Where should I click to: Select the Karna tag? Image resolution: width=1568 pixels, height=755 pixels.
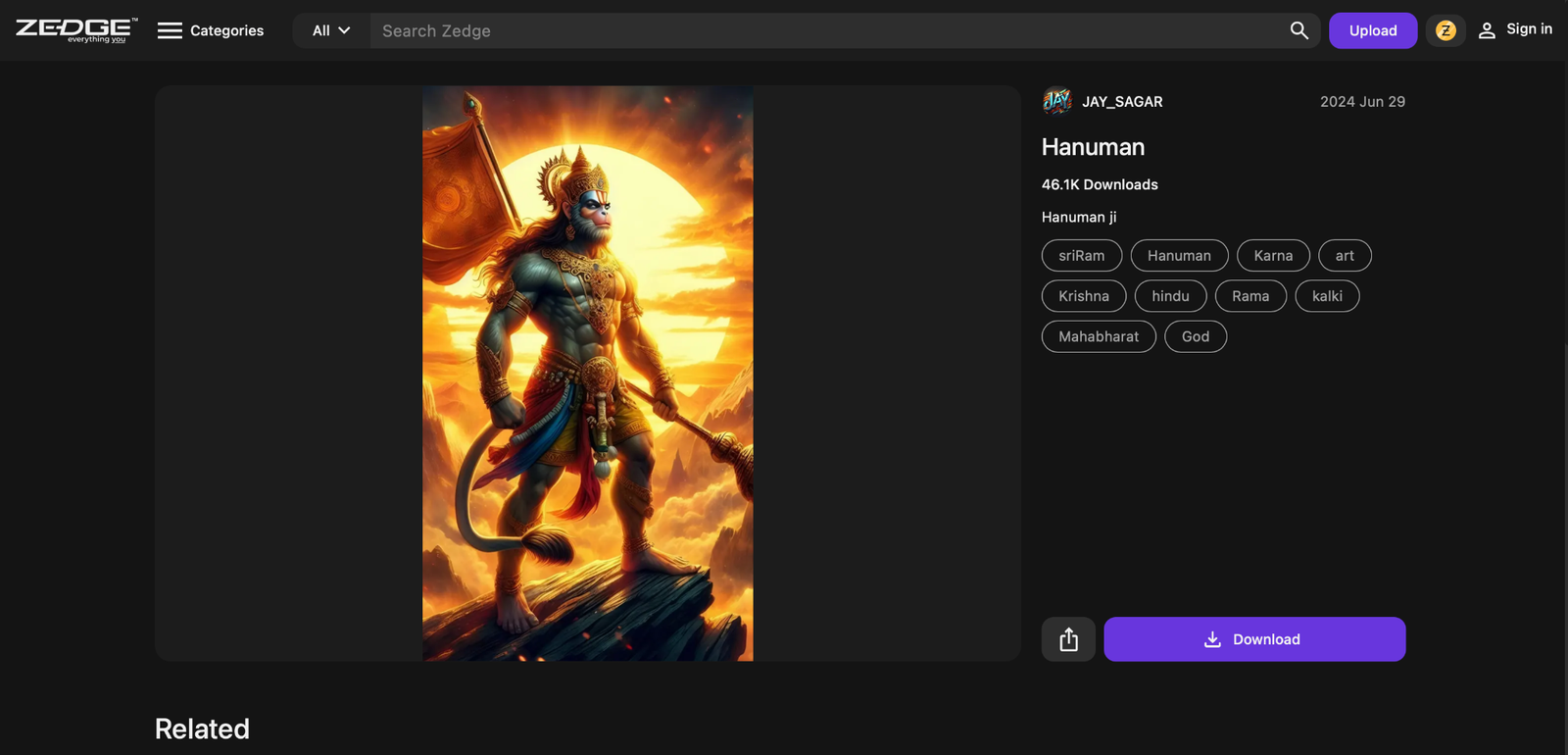pos(1273,256)
